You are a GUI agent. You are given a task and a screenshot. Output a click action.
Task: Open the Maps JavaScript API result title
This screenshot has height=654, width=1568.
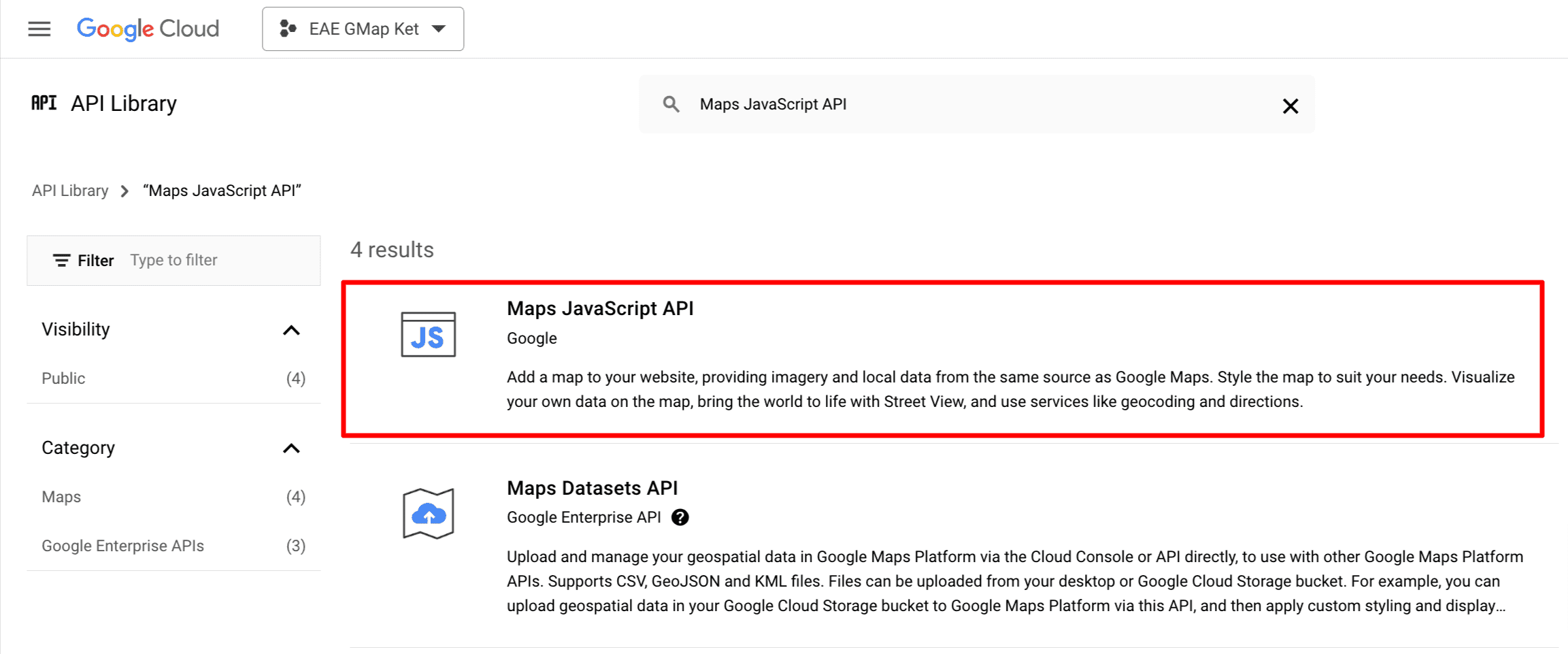pyautogui.click(x=600, y=308)
